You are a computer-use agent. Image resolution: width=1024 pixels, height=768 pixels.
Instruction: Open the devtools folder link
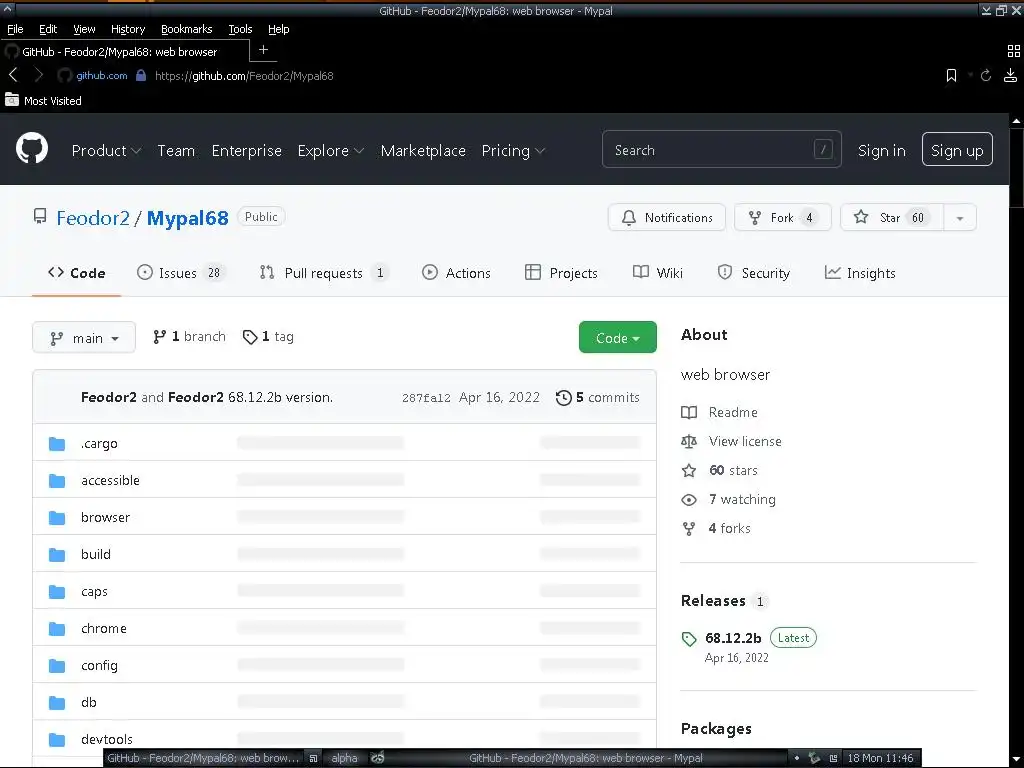tap(106, 739)
